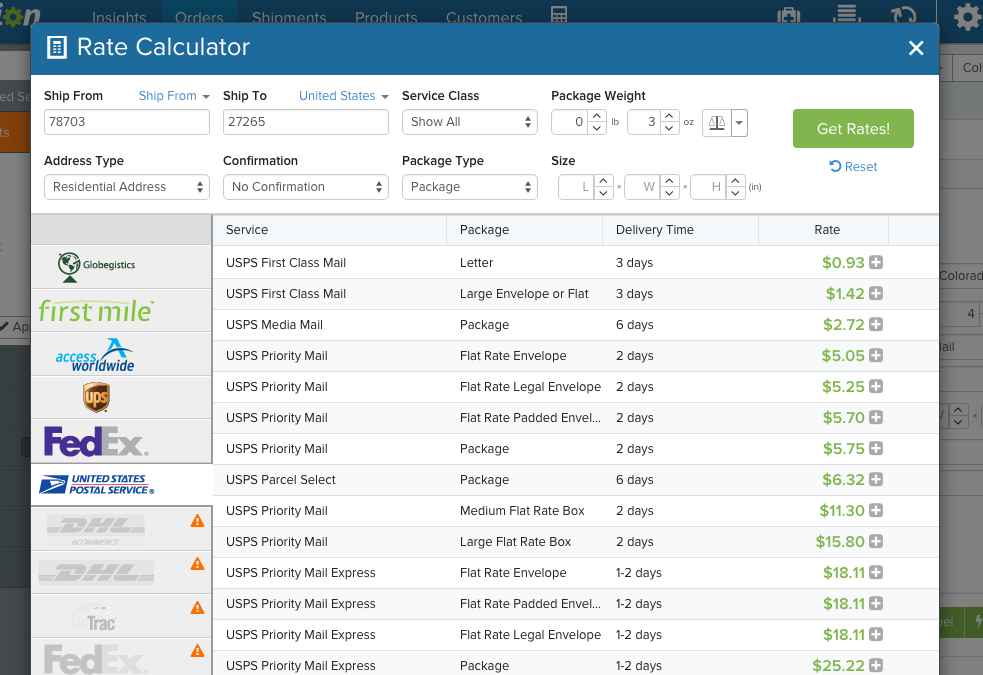
Task: Click the scale icon next to weight
Action: (716, 122)
